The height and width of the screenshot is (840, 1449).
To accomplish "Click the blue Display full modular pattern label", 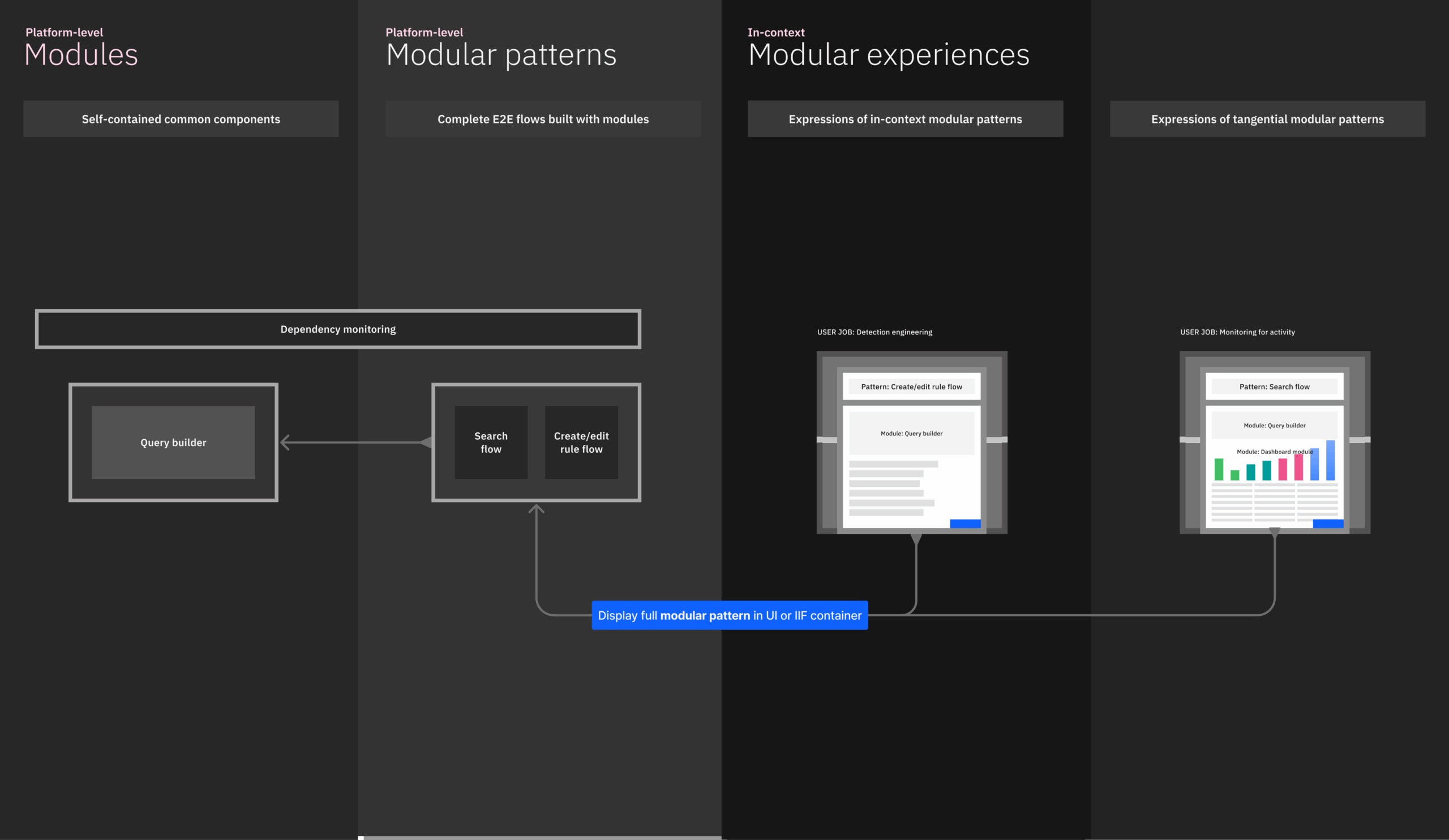I will 729,615.
